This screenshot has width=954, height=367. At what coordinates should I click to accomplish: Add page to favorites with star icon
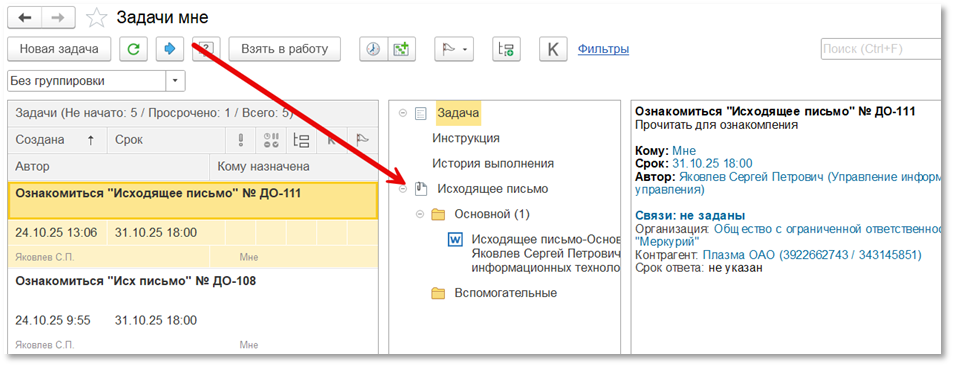[x=96, y=18]
